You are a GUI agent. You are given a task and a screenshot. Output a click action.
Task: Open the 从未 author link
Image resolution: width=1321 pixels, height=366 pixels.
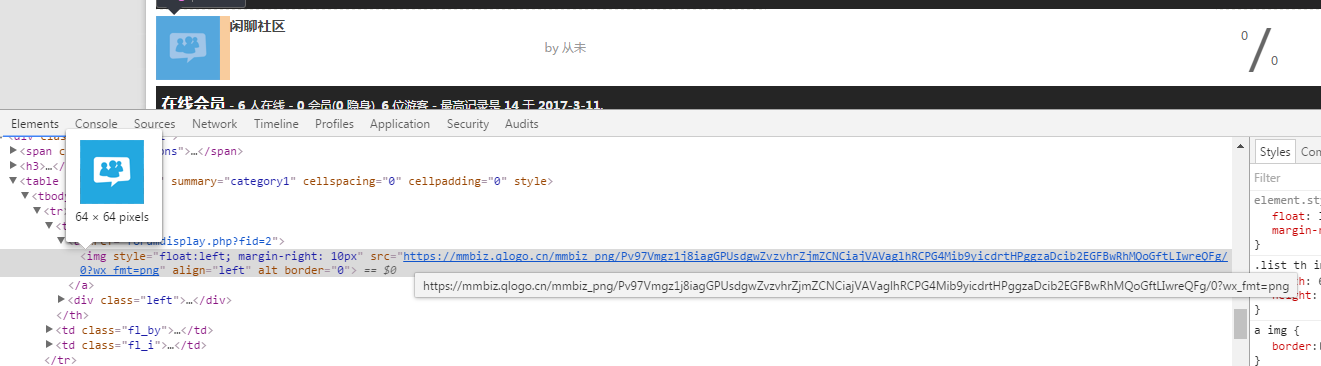coord(574,47)
